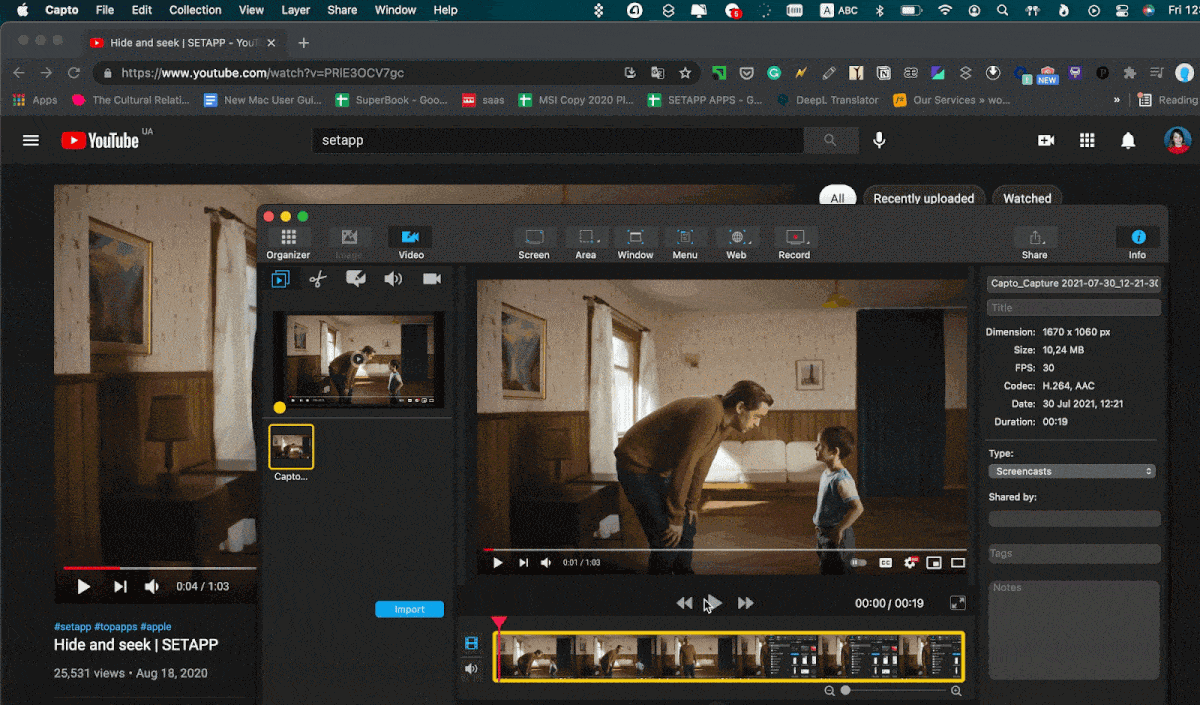Image resolution: width=1200 pixels, height=705 pixels.
Task: Select the audio track speaker icon
Action: [x=471, y=669]
